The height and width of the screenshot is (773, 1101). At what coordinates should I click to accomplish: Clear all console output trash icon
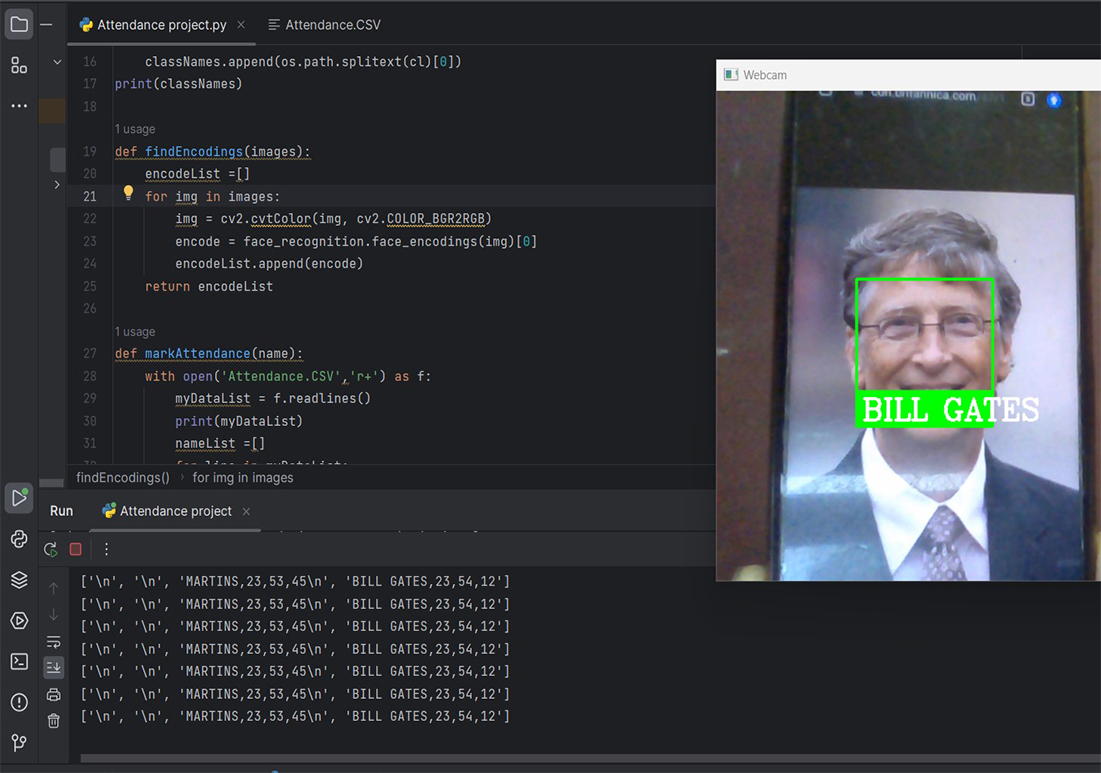pyautogui.click(x=53, y=721)
